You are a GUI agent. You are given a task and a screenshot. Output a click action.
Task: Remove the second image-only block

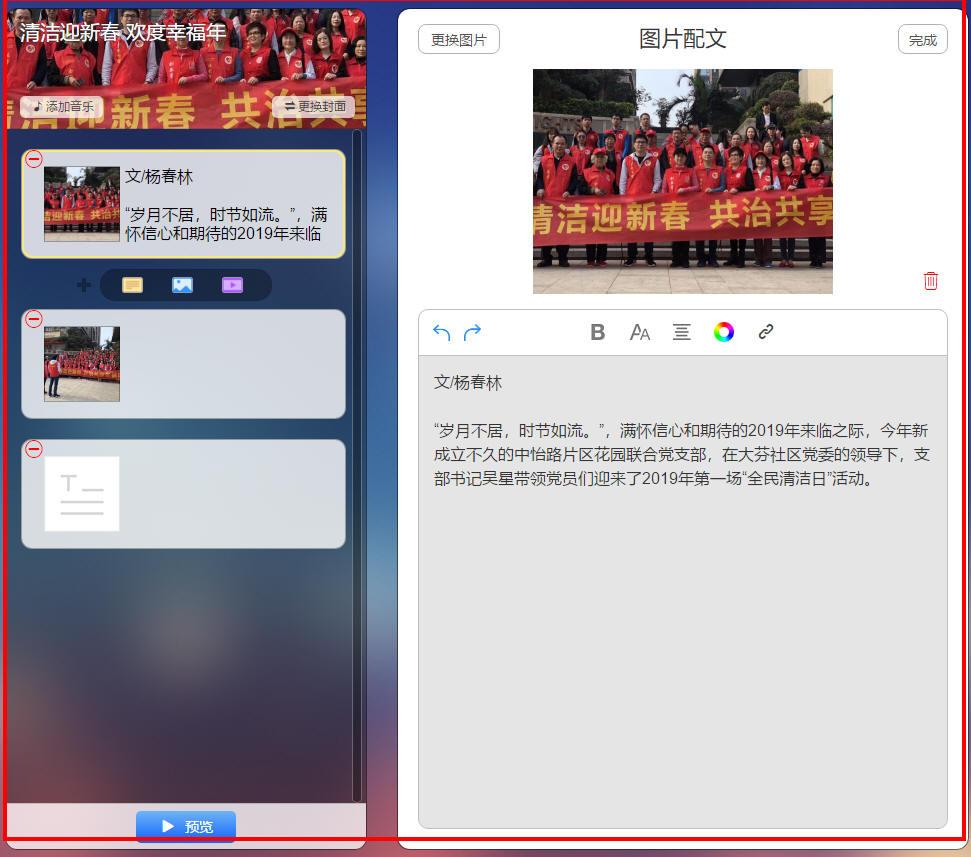click(x=34, y=319)
